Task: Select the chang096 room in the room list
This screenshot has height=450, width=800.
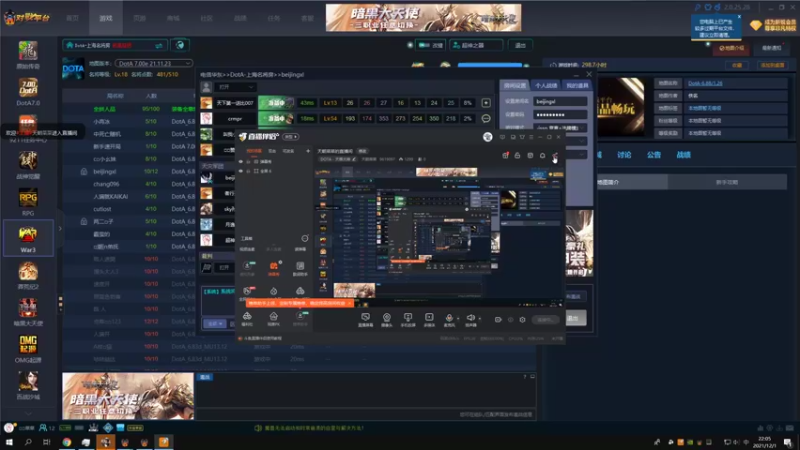Action: 106,184
